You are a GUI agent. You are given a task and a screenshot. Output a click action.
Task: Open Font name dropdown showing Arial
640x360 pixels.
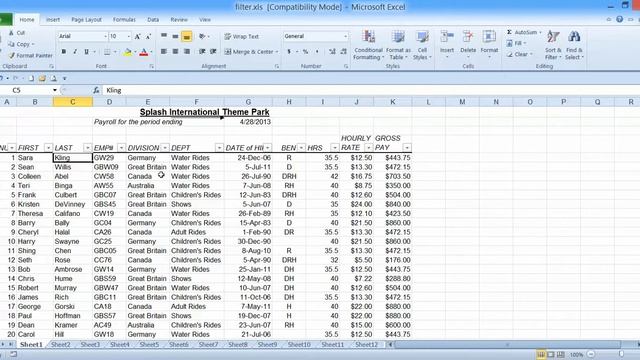point(82,36)
